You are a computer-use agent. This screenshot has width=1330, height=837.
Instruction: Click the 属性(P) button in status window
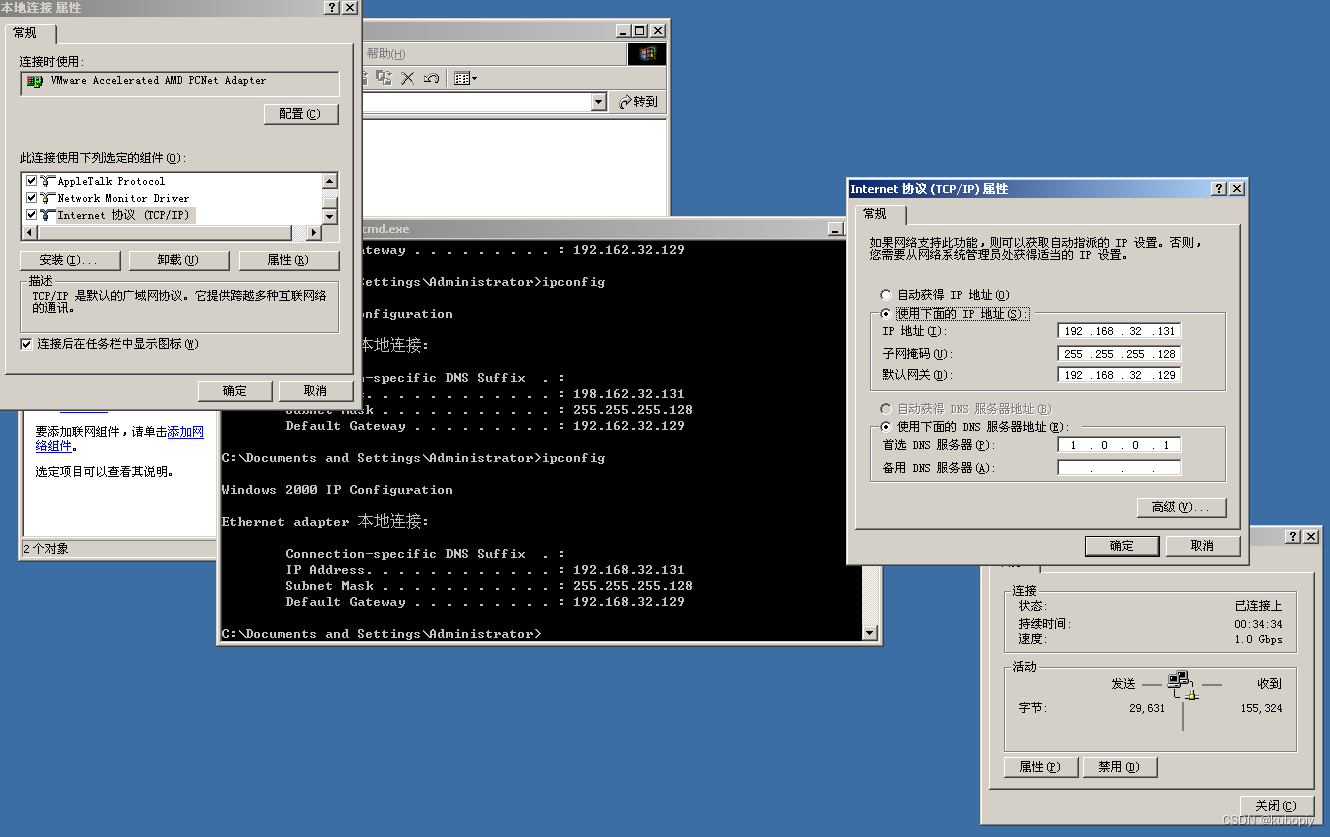(x=1040, y=767)
